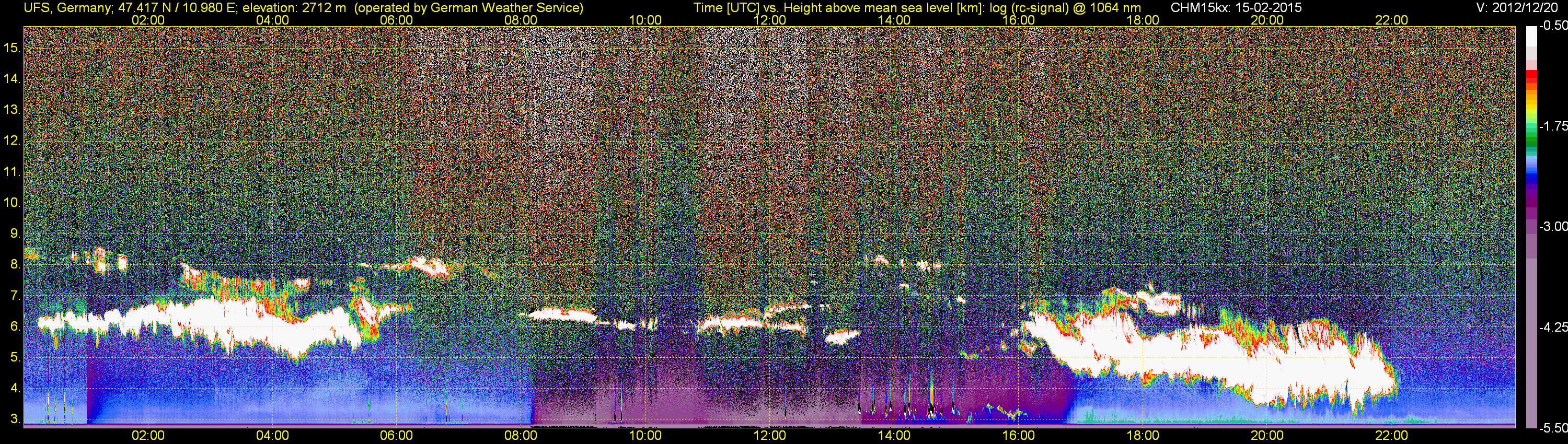The height and width of the screenshot is (444, 1568).
Task: Click the 04:00 label on the upper time axis
Action: 272,20
